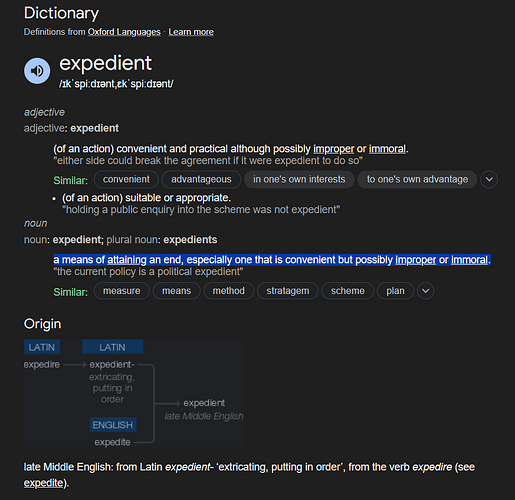
Task: Open the 'expedite' link in origin text
Action: [x=43, y=483]
